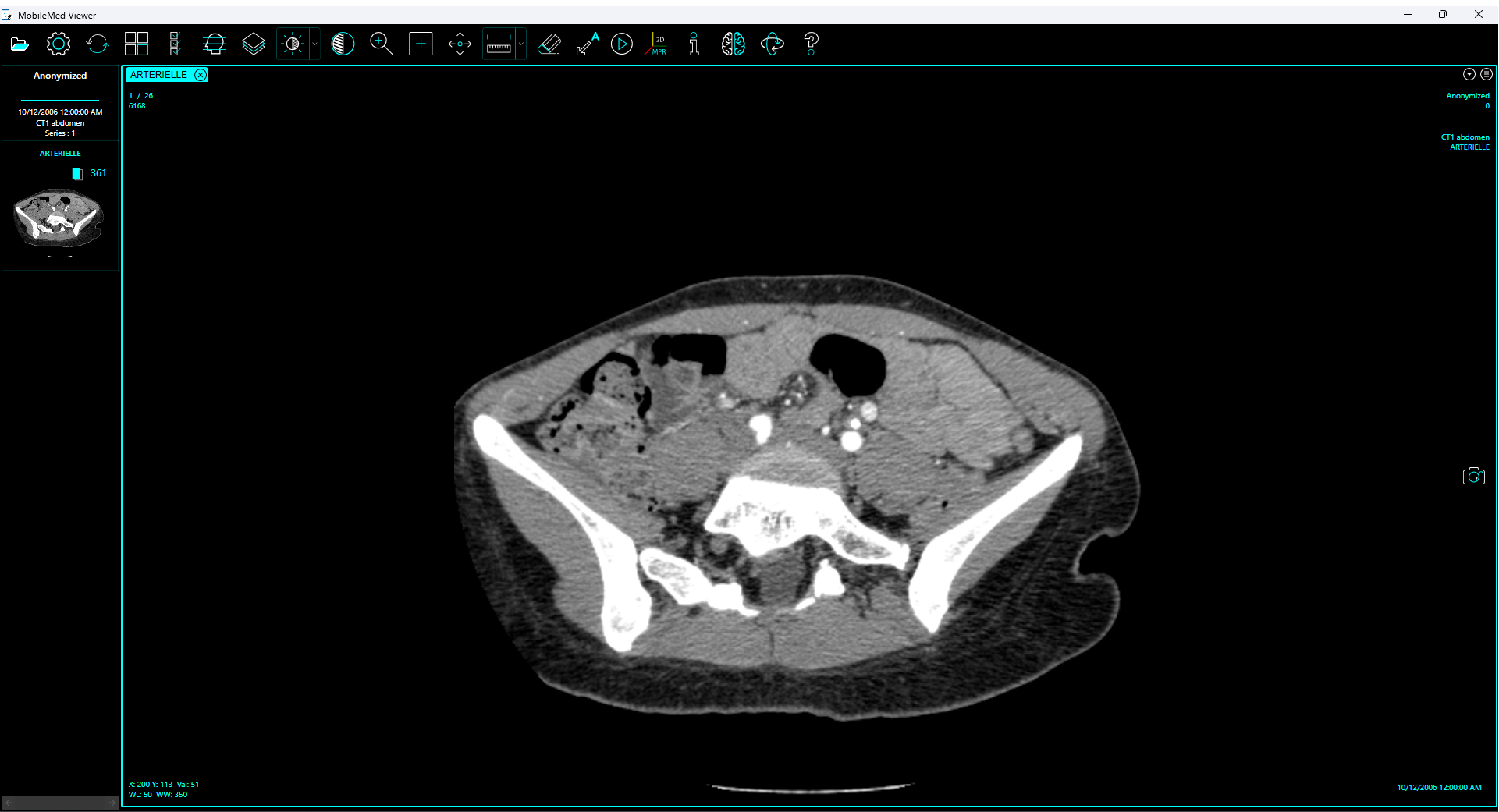1499x812 pixels.
Task: Open the window/level presets dropdown
Action: (314, 44)
